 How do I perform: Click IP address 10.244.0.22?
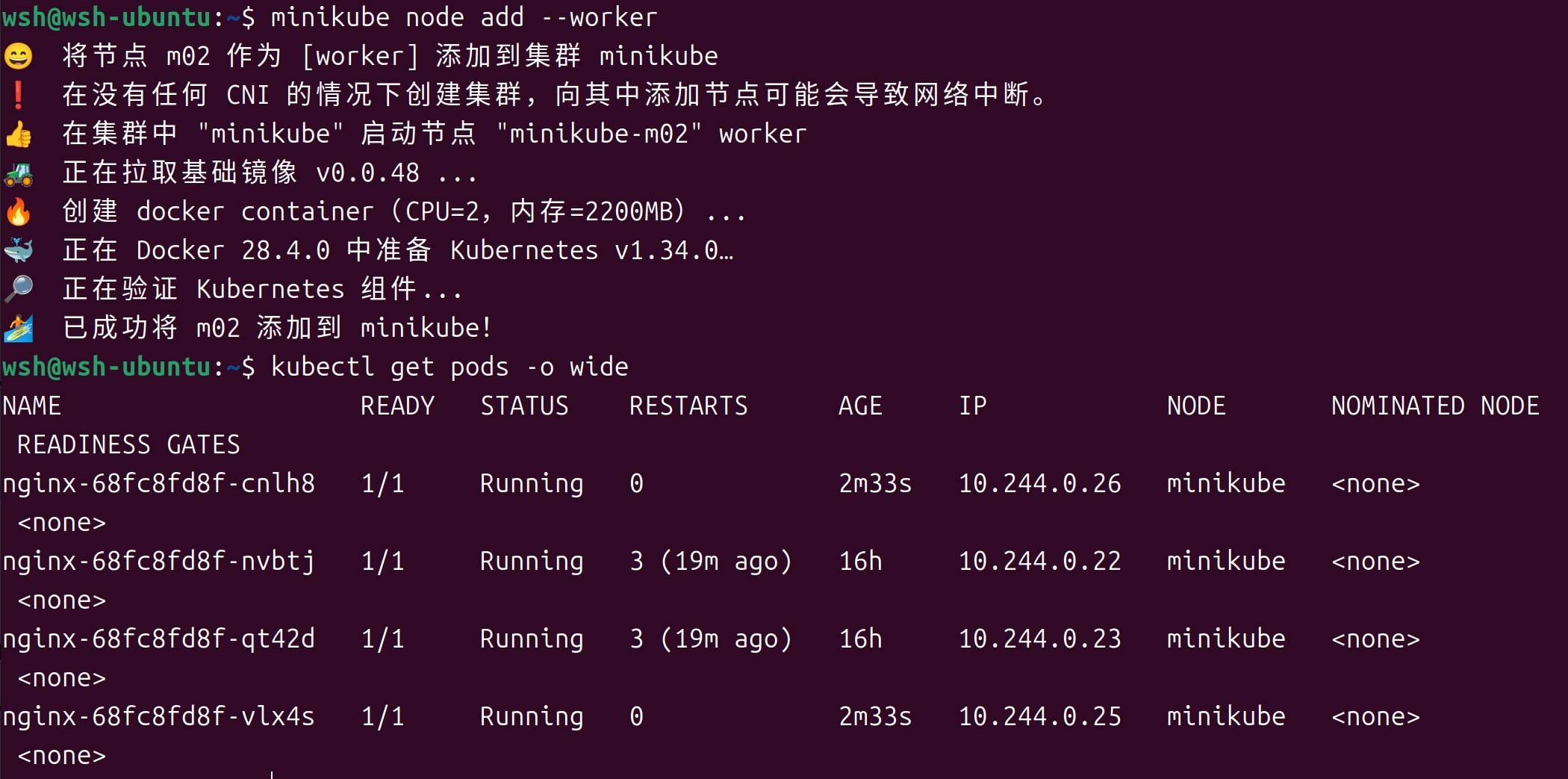click(1040, 561)
